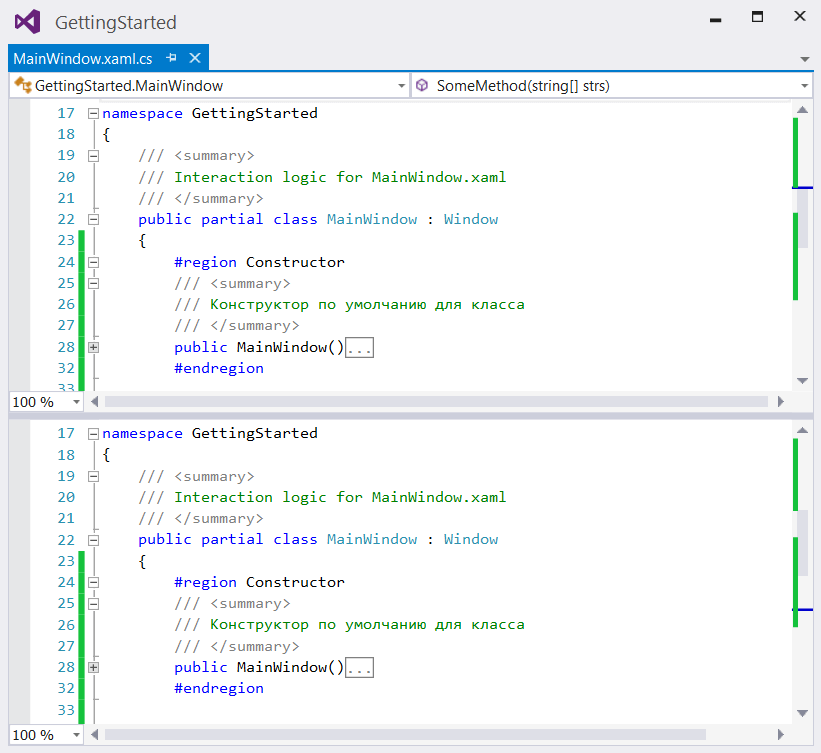Image resolution: width=821 pixels, height=753 pixels.
Task: Click the Visual Studio logo icon
Action: [29, 22]
